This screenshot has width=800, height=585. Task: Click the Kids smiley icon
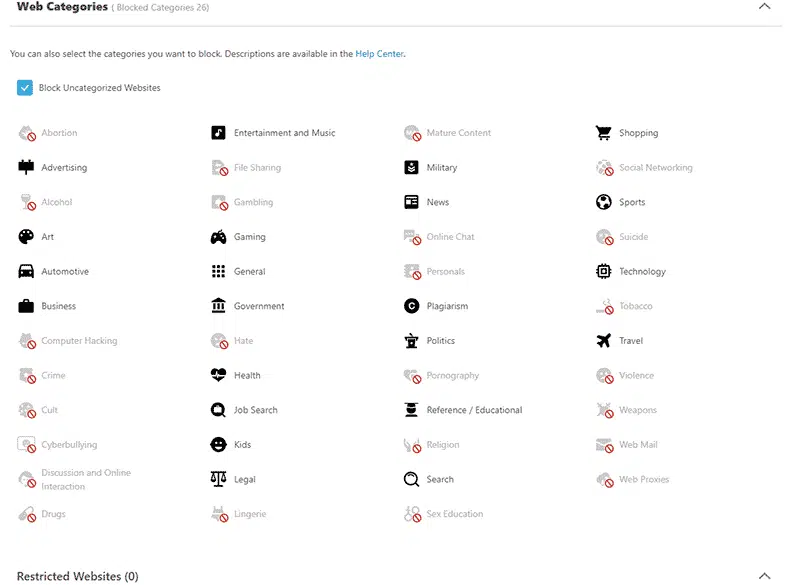tap(218, 444)
